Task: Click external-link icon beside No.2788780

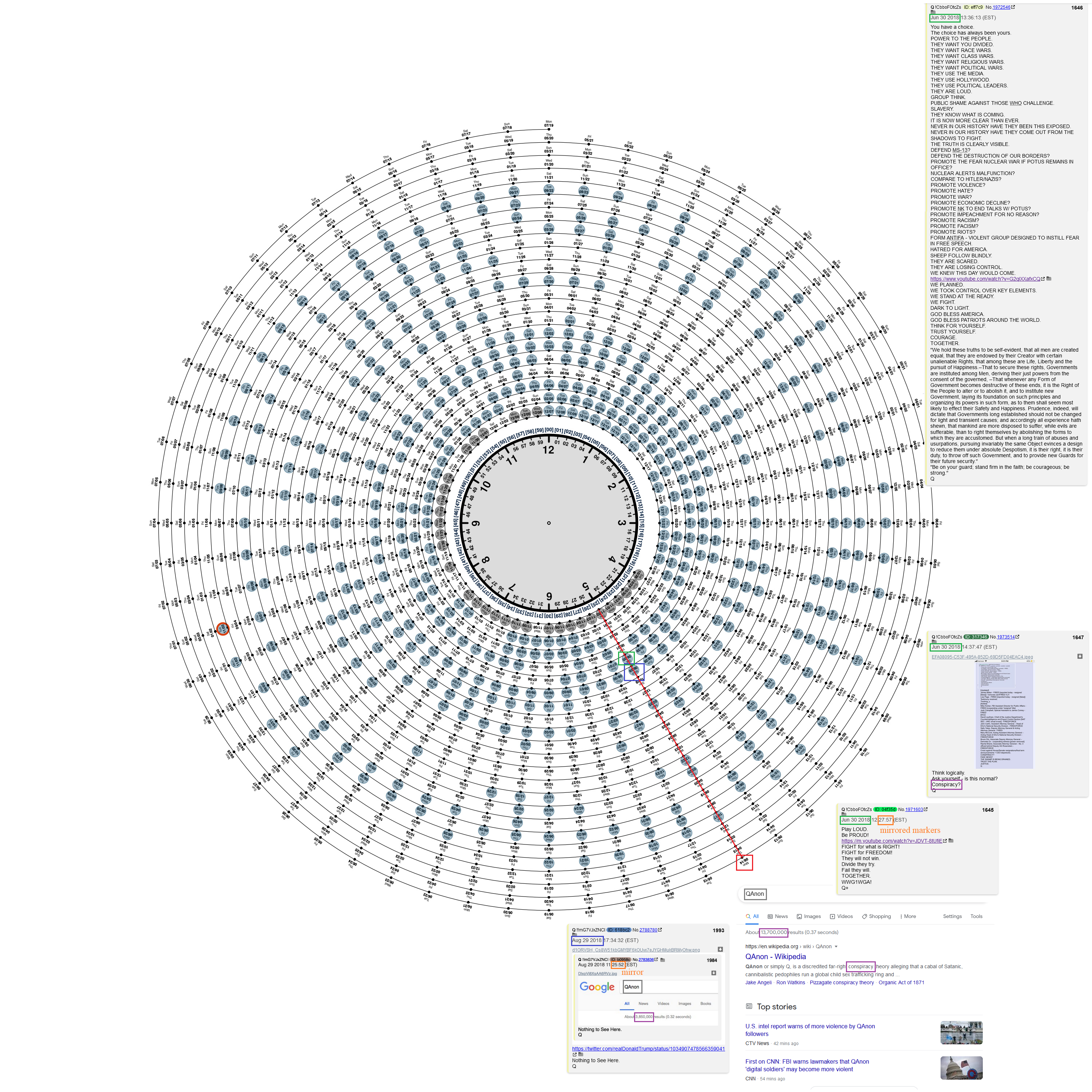Action: coord(660,930)
